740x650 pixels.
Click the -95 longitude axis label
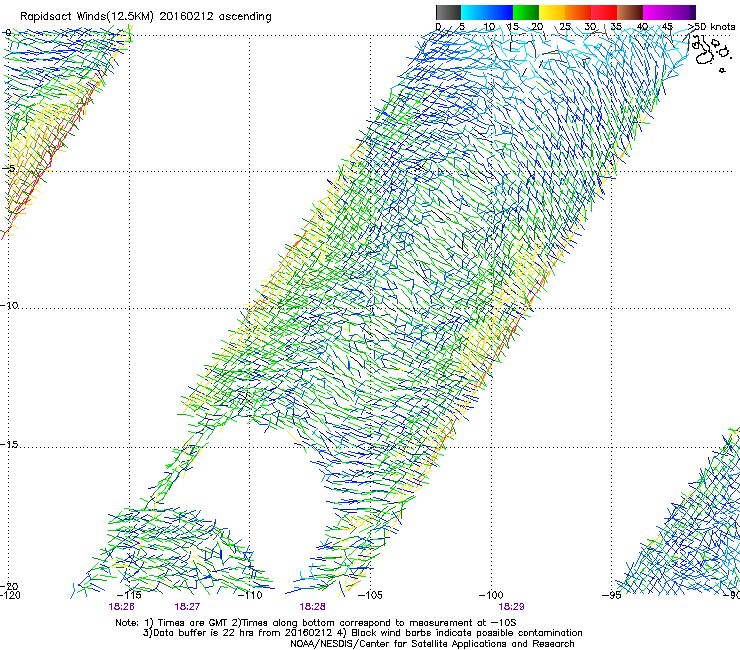click(x=612, y=595)
